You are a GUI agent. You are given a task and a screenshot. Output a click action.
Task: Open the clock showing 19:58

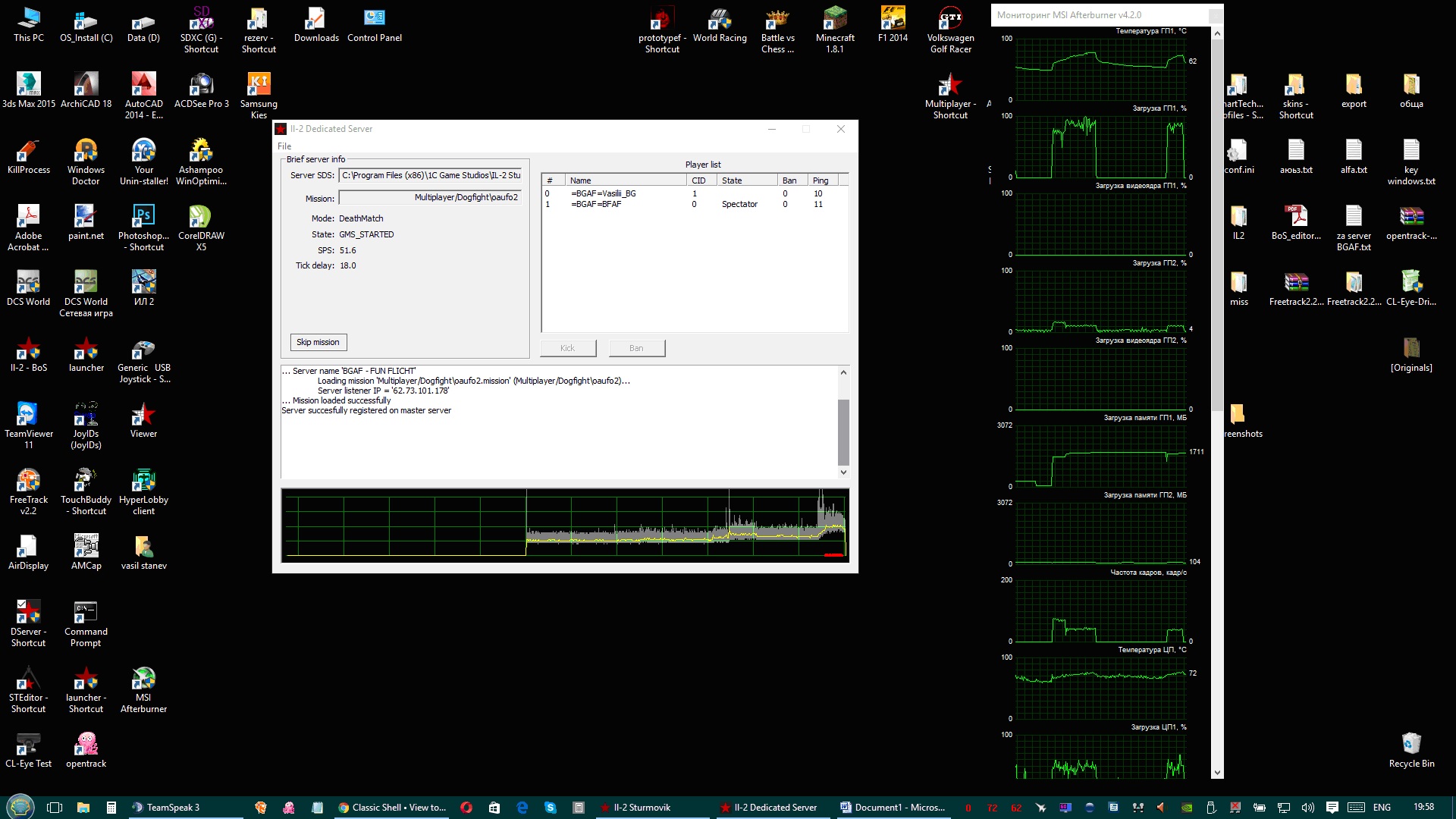(x=1424, y=808)
